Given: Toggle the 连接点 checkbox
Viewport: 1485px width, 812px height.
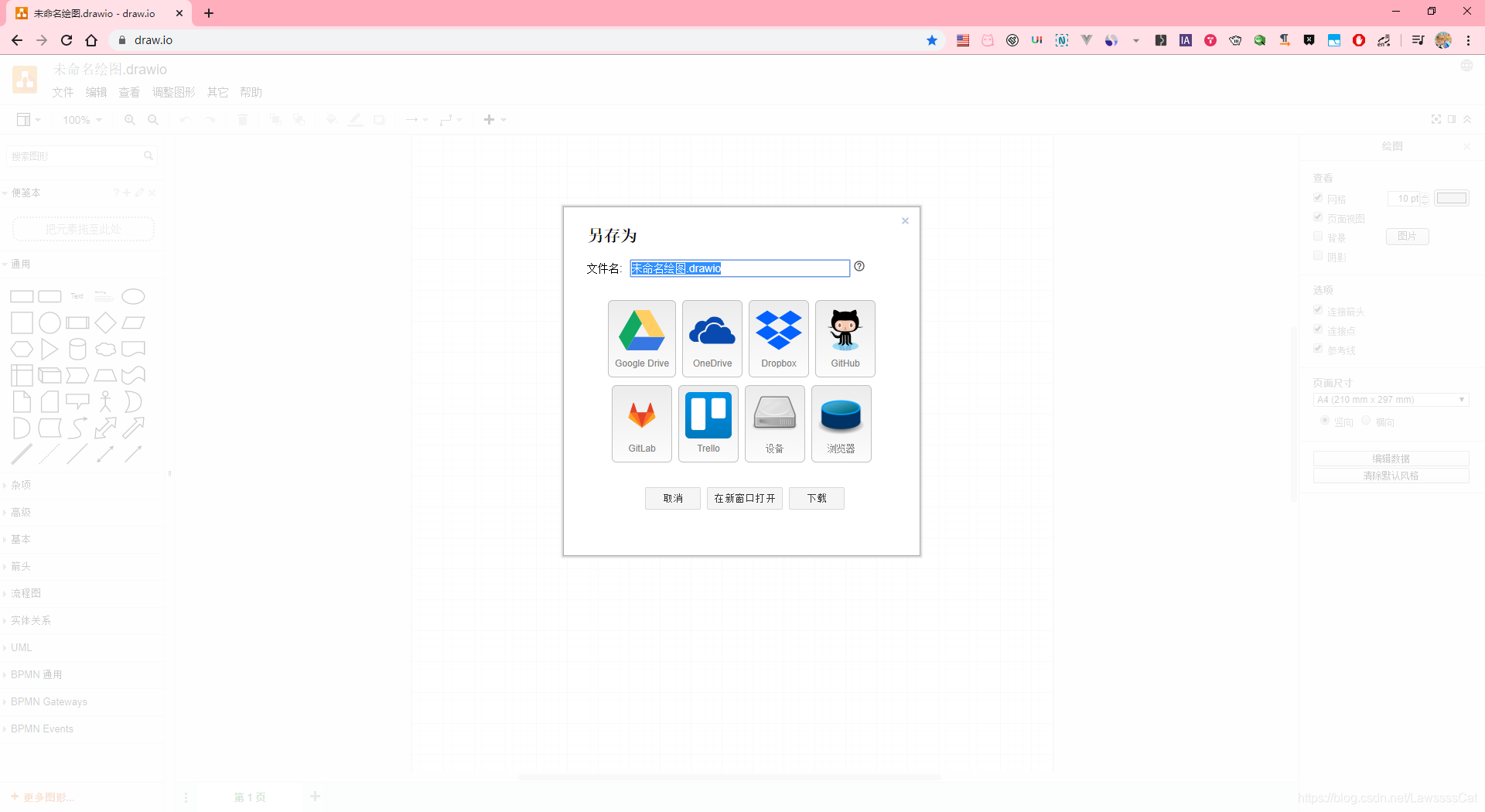Looking at the screenshot, I should point(1318,329).
